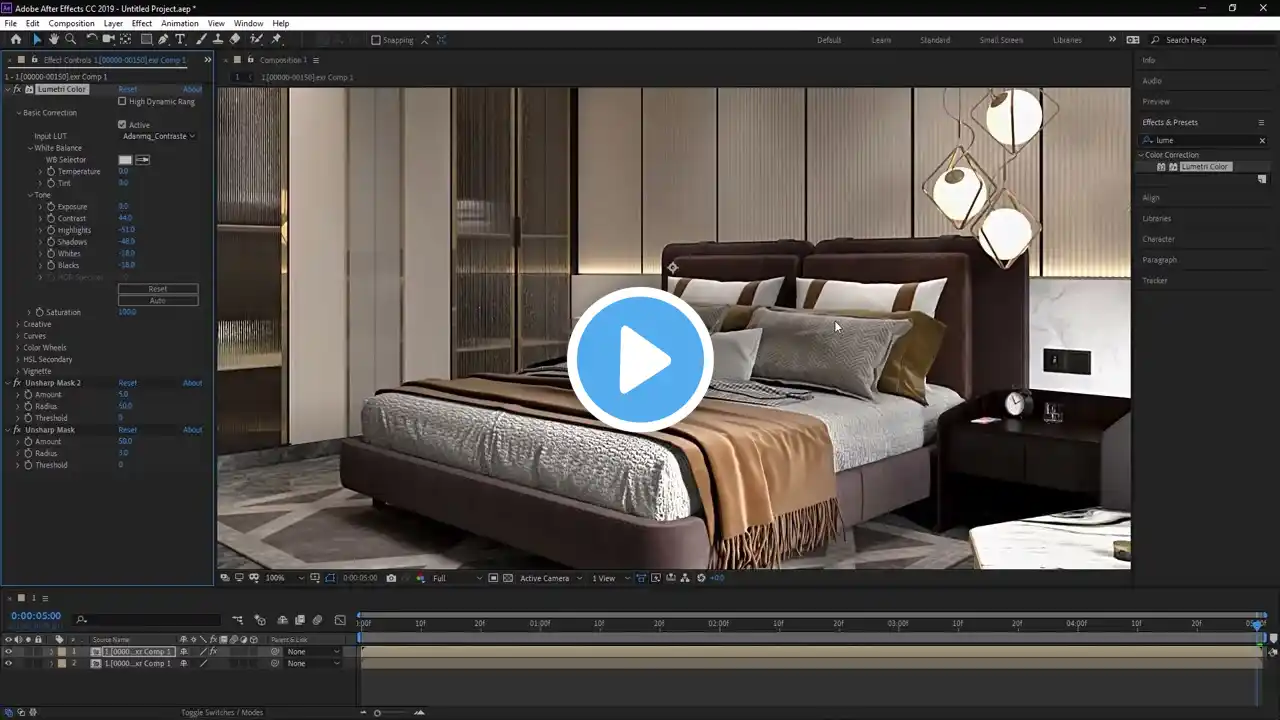This screenshot has height=720, width=1280.
Task: Click the Draft 3D icon in timeline
Action: tap(260, 620)
